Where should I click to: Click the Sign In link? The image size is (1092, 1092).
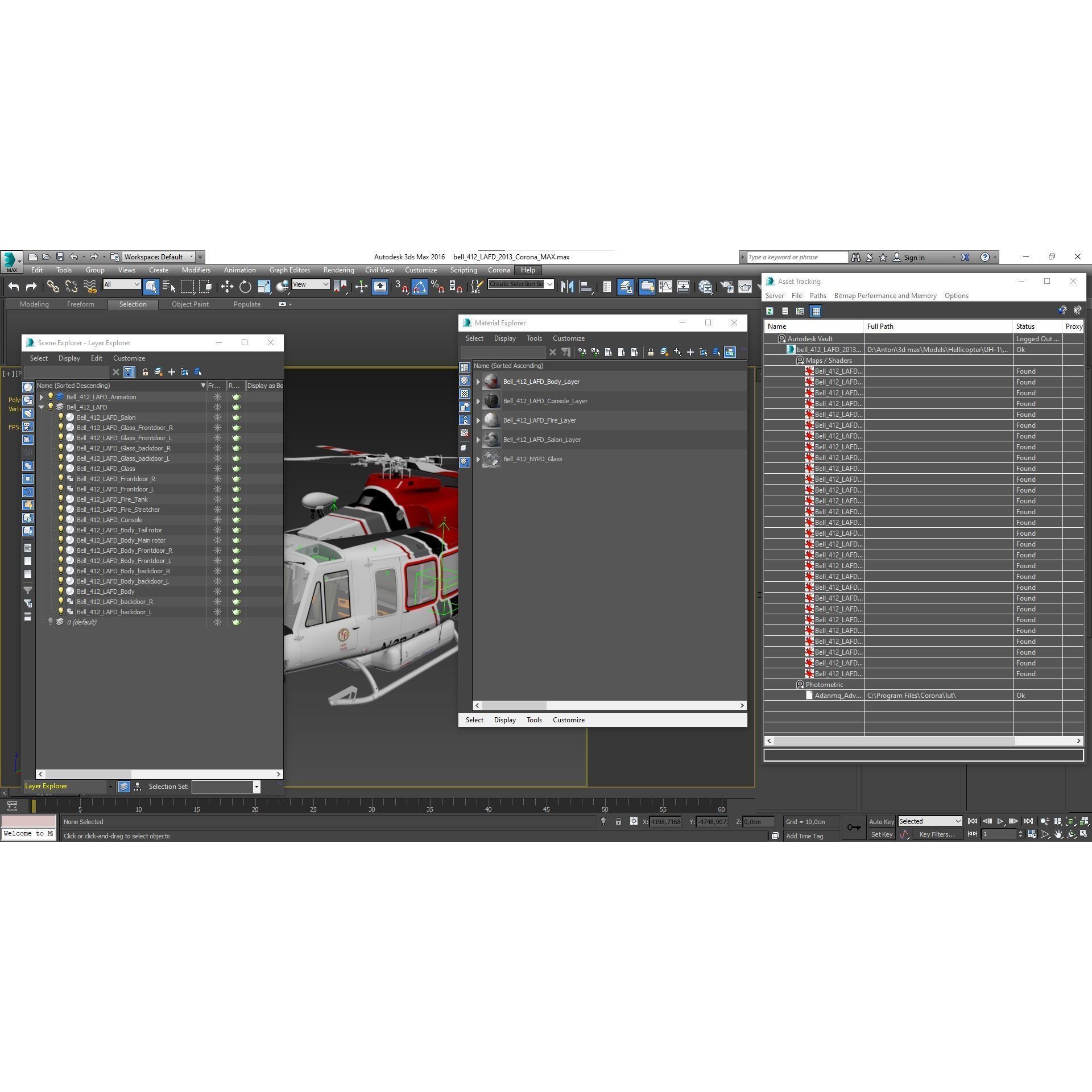click(914, 257)
